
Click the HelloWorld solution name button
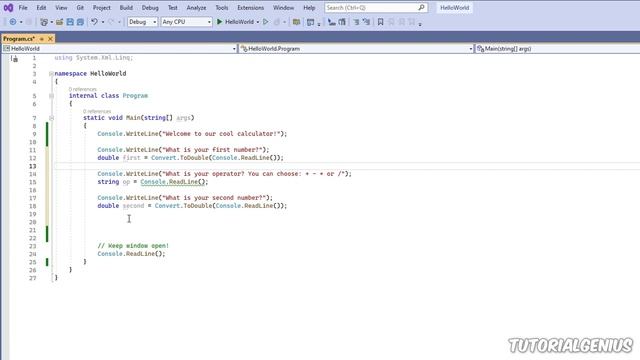(454, 8)
